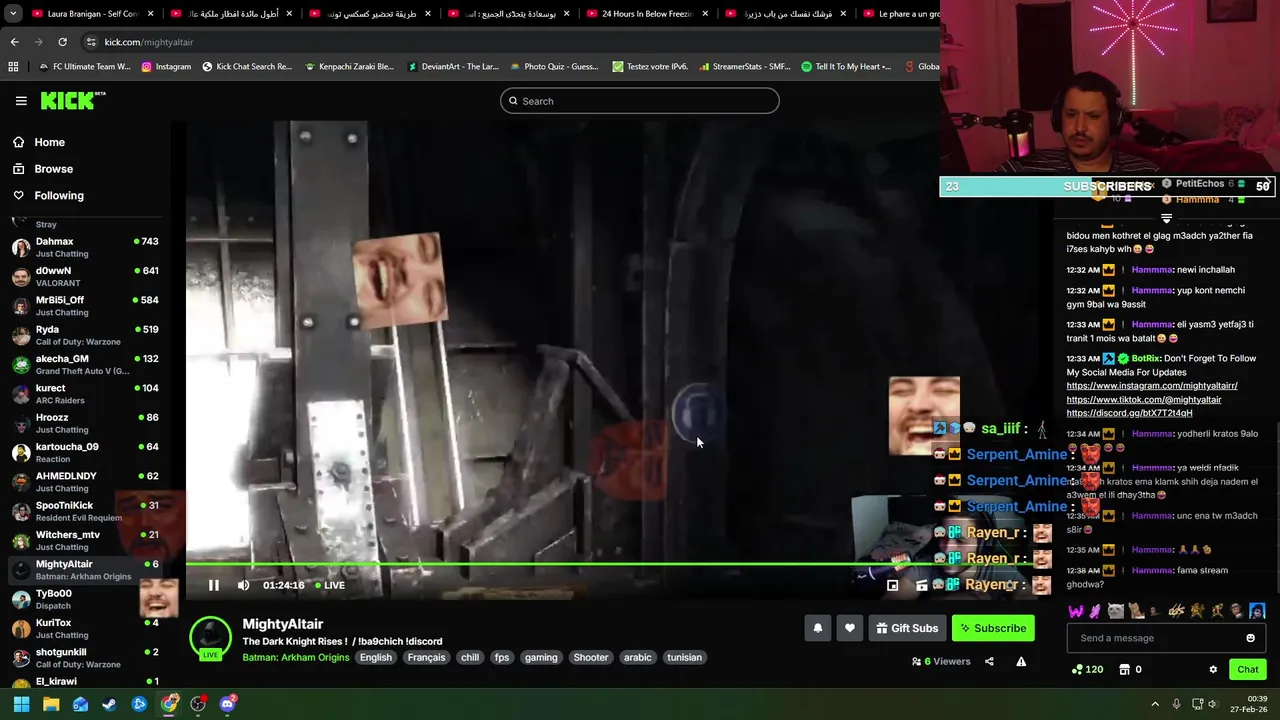
Task: Open the TikTok link in chat
Action: point(1144,400)
